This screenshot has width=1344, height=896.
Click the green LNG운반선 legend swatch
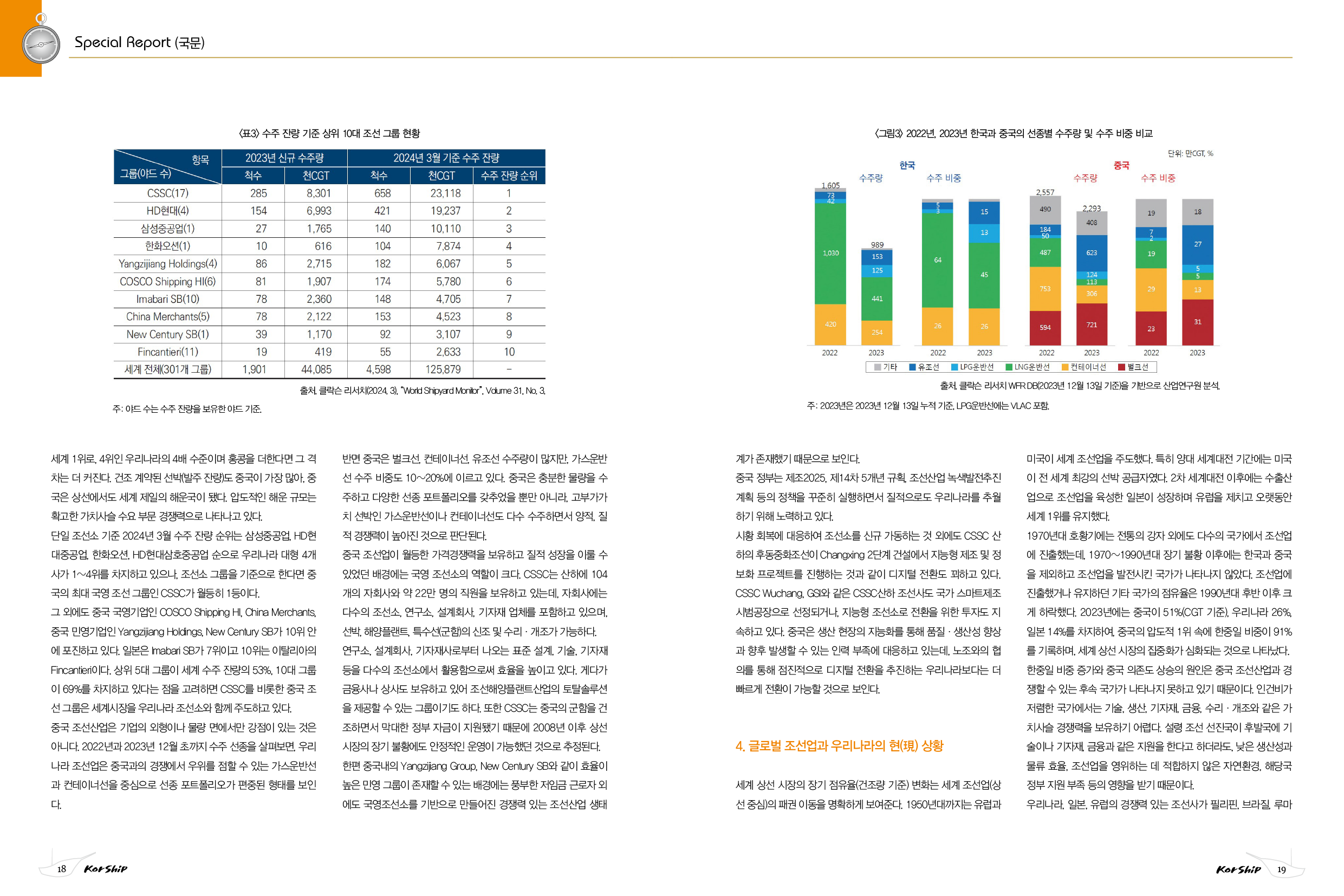pos(1009,367)
